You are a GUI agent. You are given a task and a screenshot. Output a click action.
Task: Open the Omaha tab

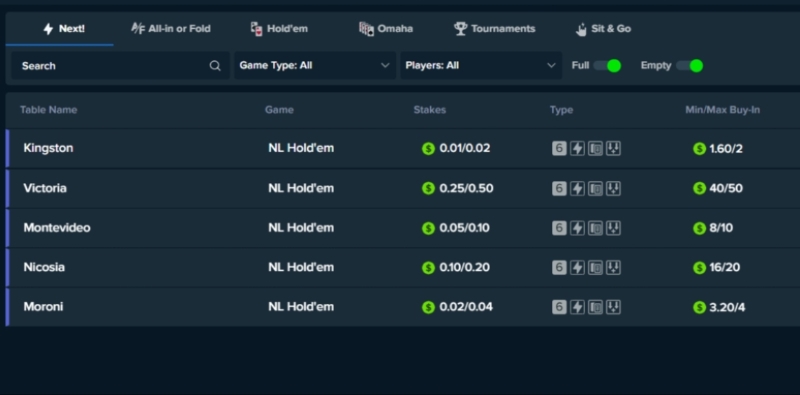coord(386,29)
